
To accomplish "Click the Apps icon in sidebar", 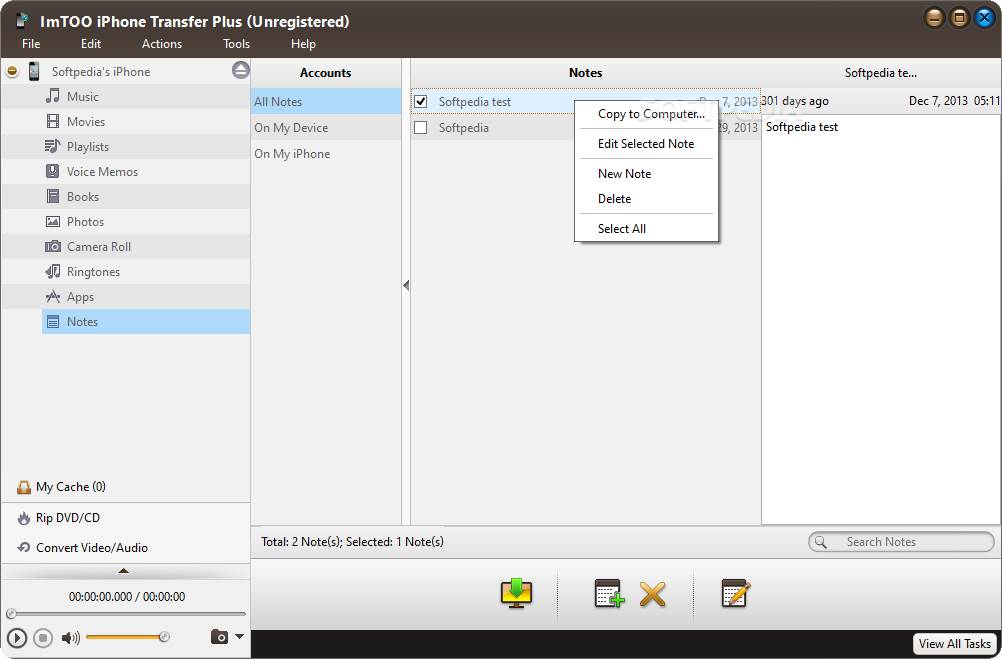I will (53, 297).
